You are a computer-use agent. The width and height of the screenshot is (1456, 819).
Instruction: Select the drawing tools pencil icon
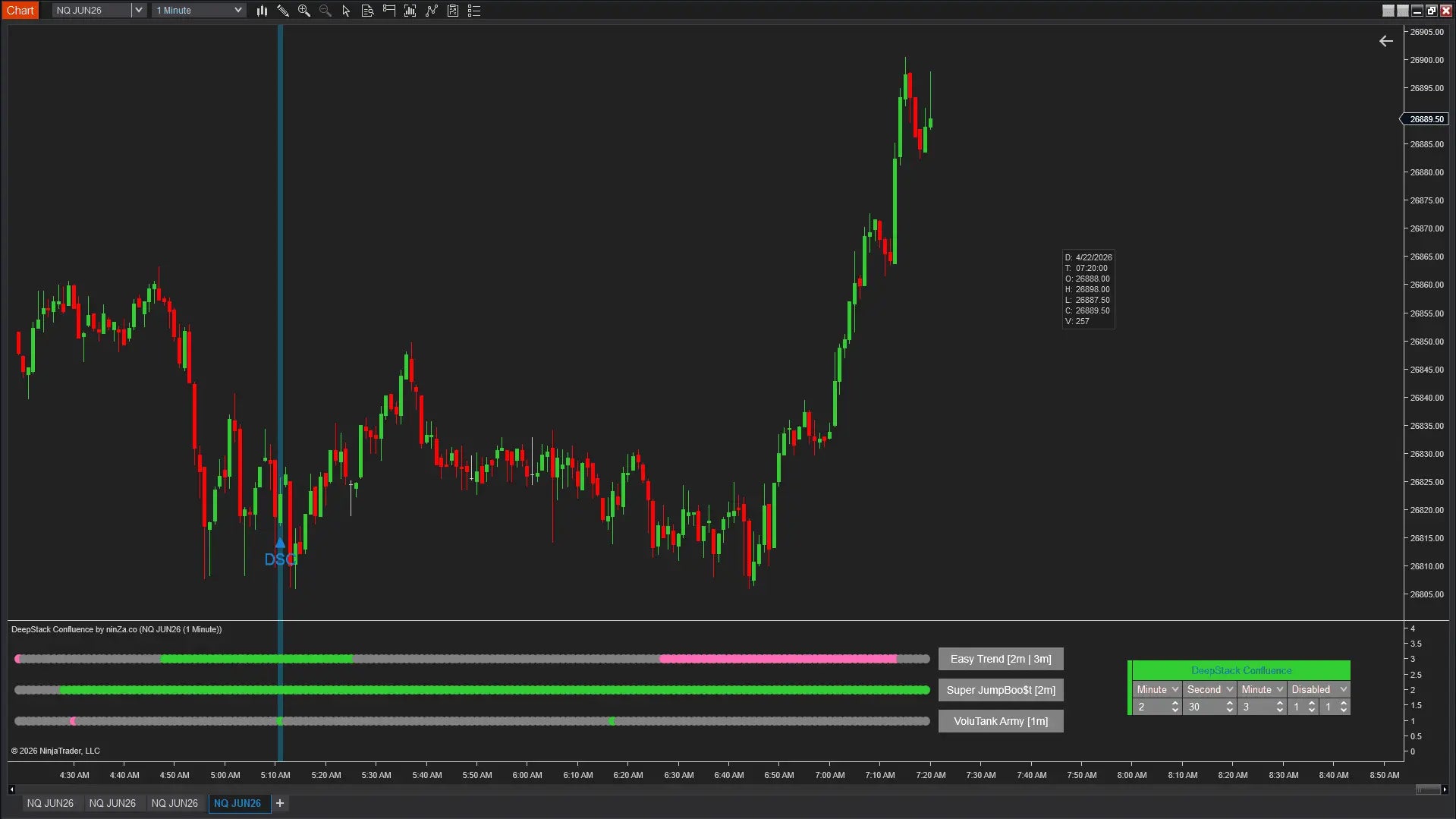click(x=283, y=11)
